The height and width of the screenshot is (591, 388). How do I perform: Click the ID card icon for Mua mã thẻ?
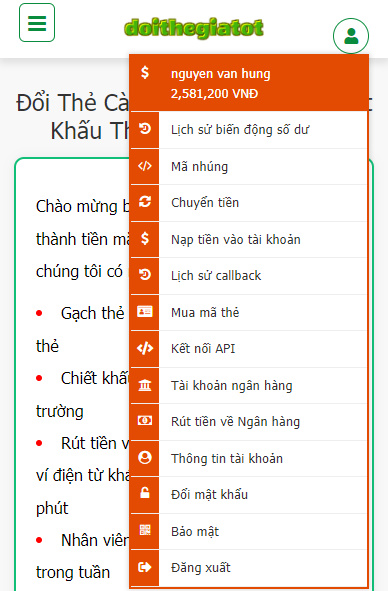145,312
